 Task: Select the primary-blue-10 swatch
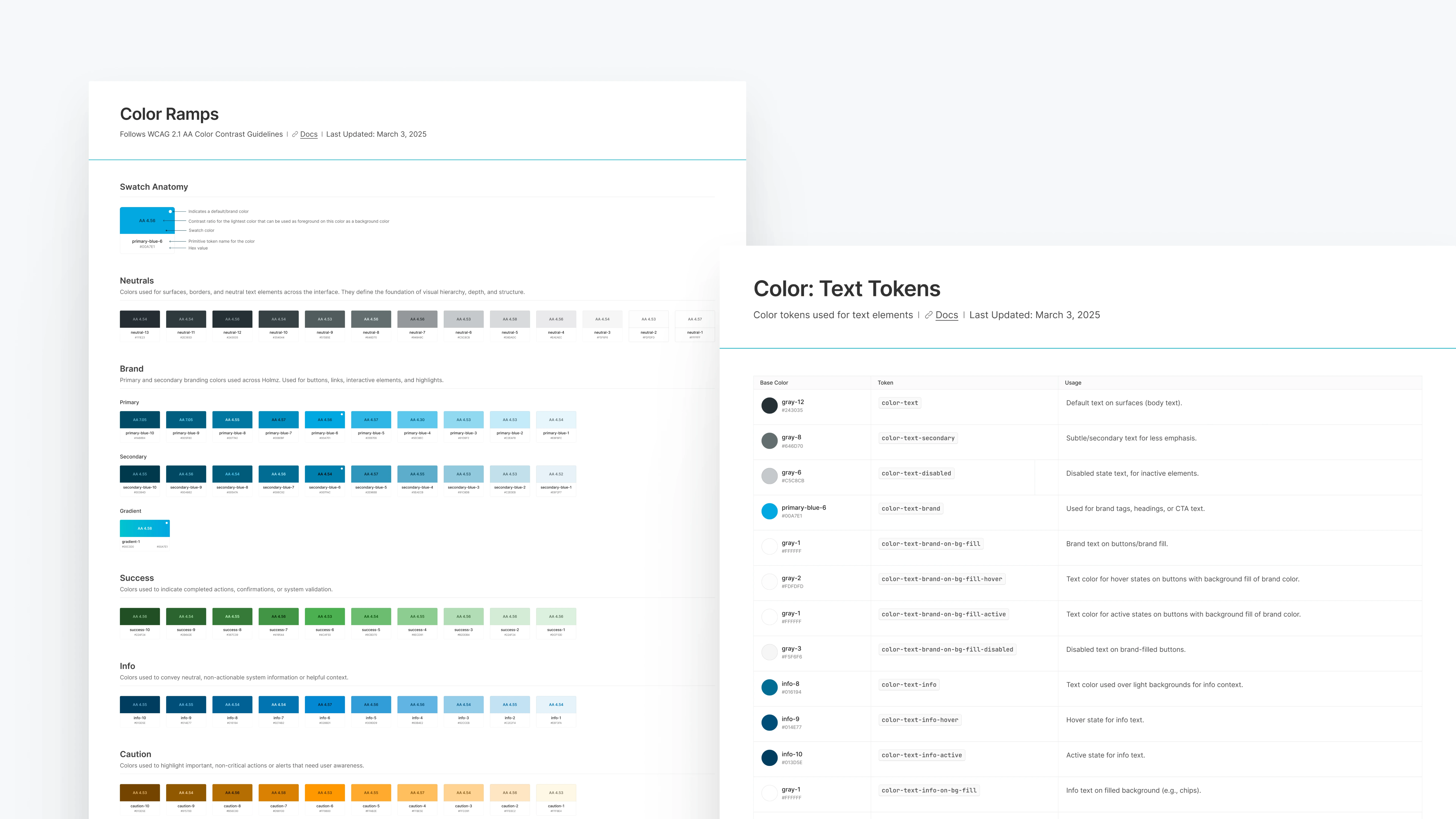[140, 427]
